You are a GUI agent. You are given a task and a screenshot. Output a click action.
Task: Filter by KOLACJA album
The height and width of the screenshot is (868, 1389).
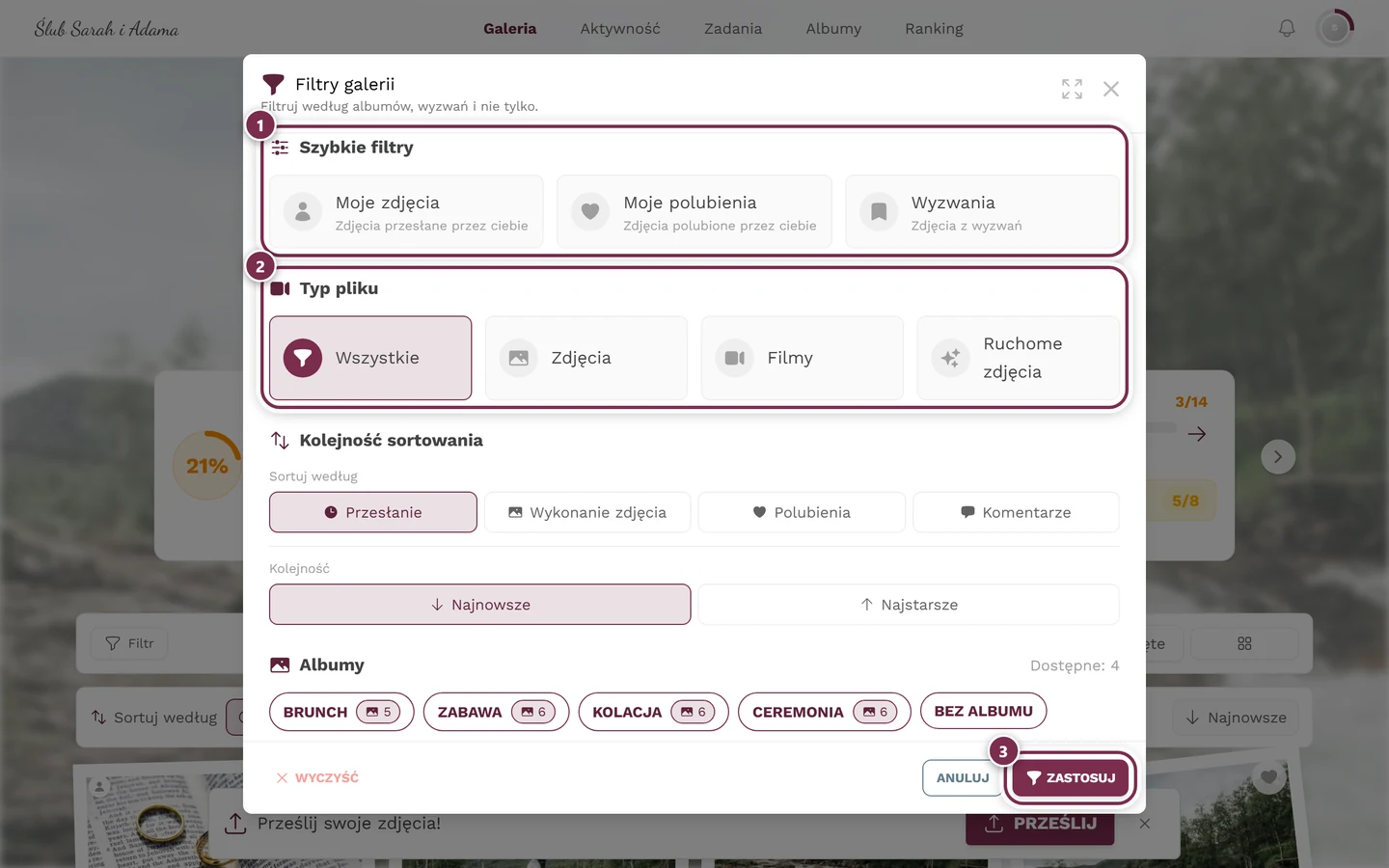coord(653,712)
